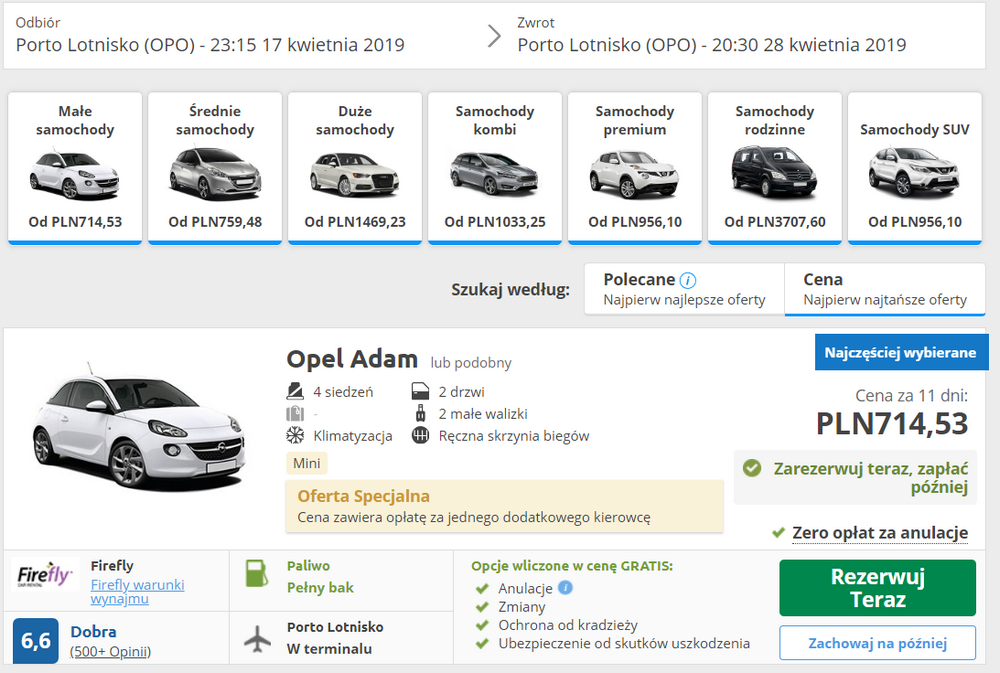Click the green fuel pump Paliwo icon

[257, 573]
